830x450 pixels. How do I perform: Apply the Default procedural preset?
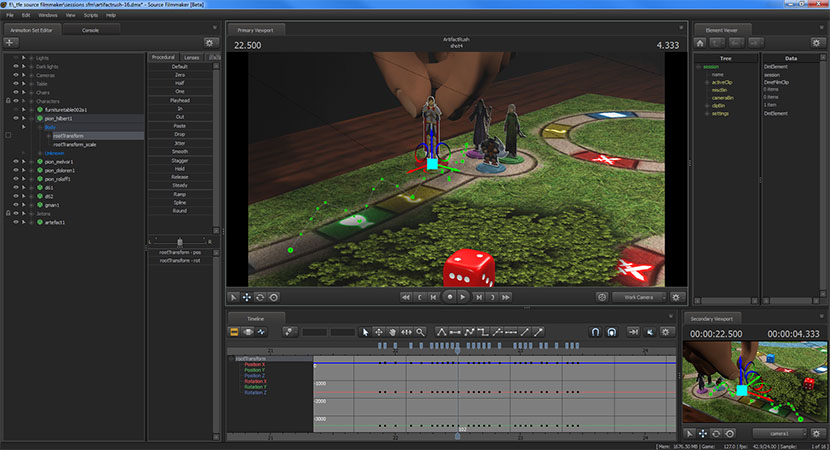[x=180, y=67]
